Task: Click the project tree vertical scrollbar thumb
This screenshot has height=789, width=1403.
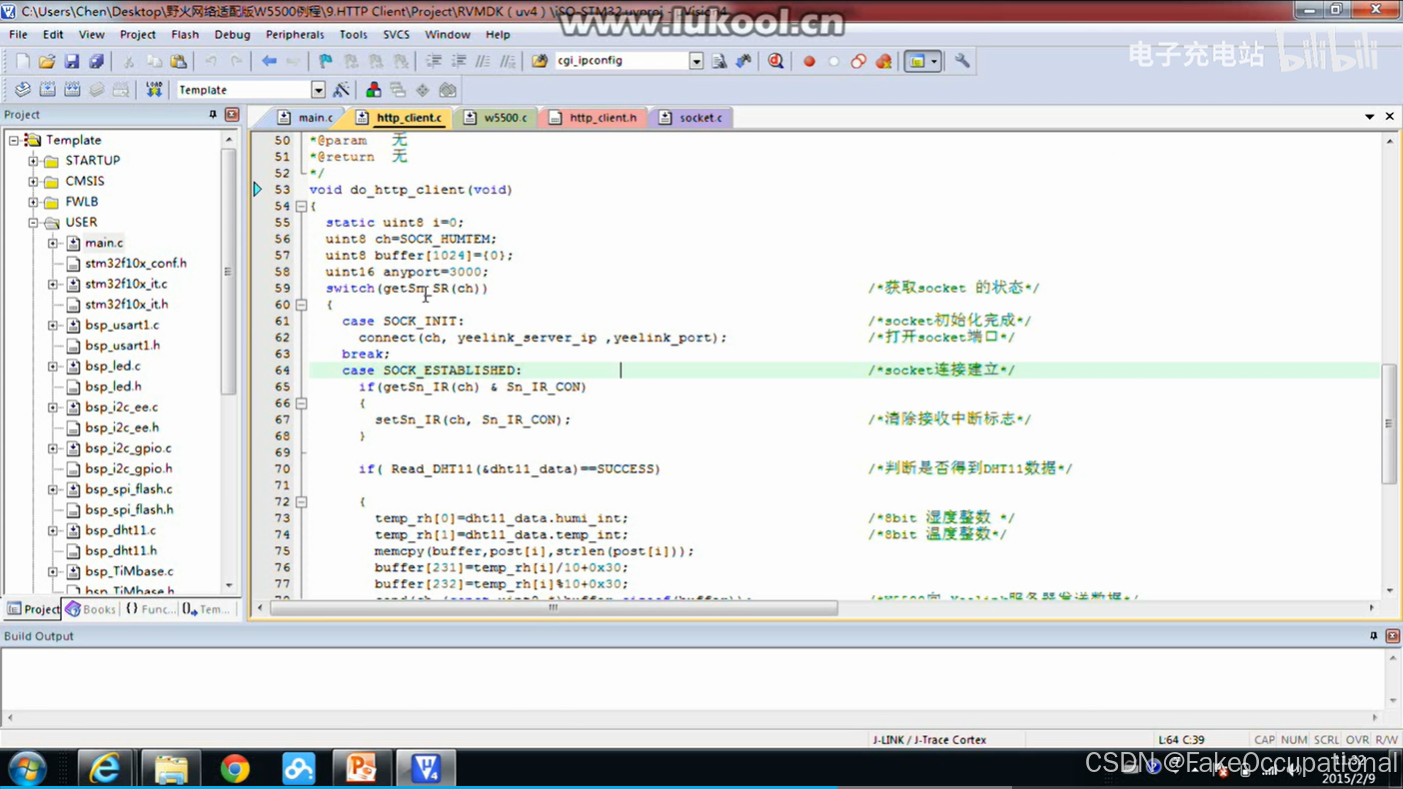Action: tap(229, 272)
